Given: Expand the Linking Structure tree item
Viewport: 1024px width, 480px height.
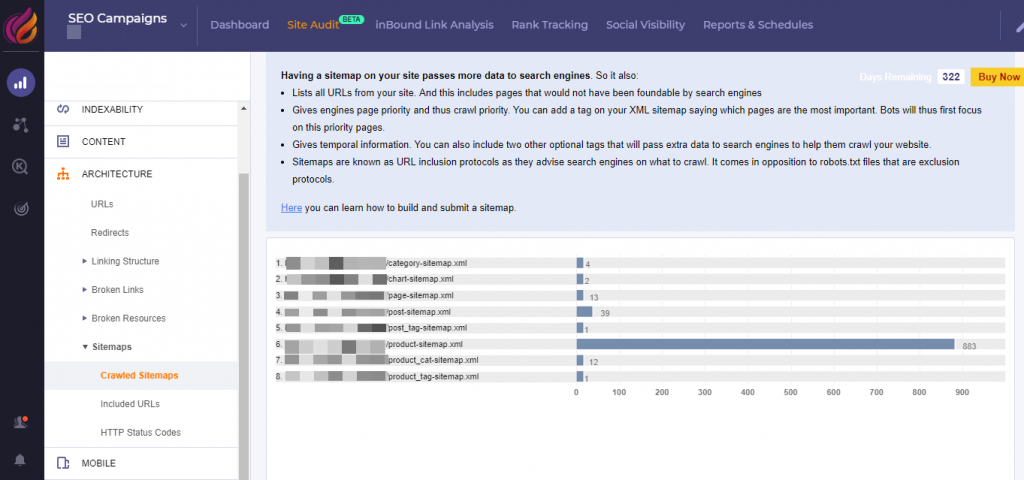Looking at the screenshot, I should (85, 261).
